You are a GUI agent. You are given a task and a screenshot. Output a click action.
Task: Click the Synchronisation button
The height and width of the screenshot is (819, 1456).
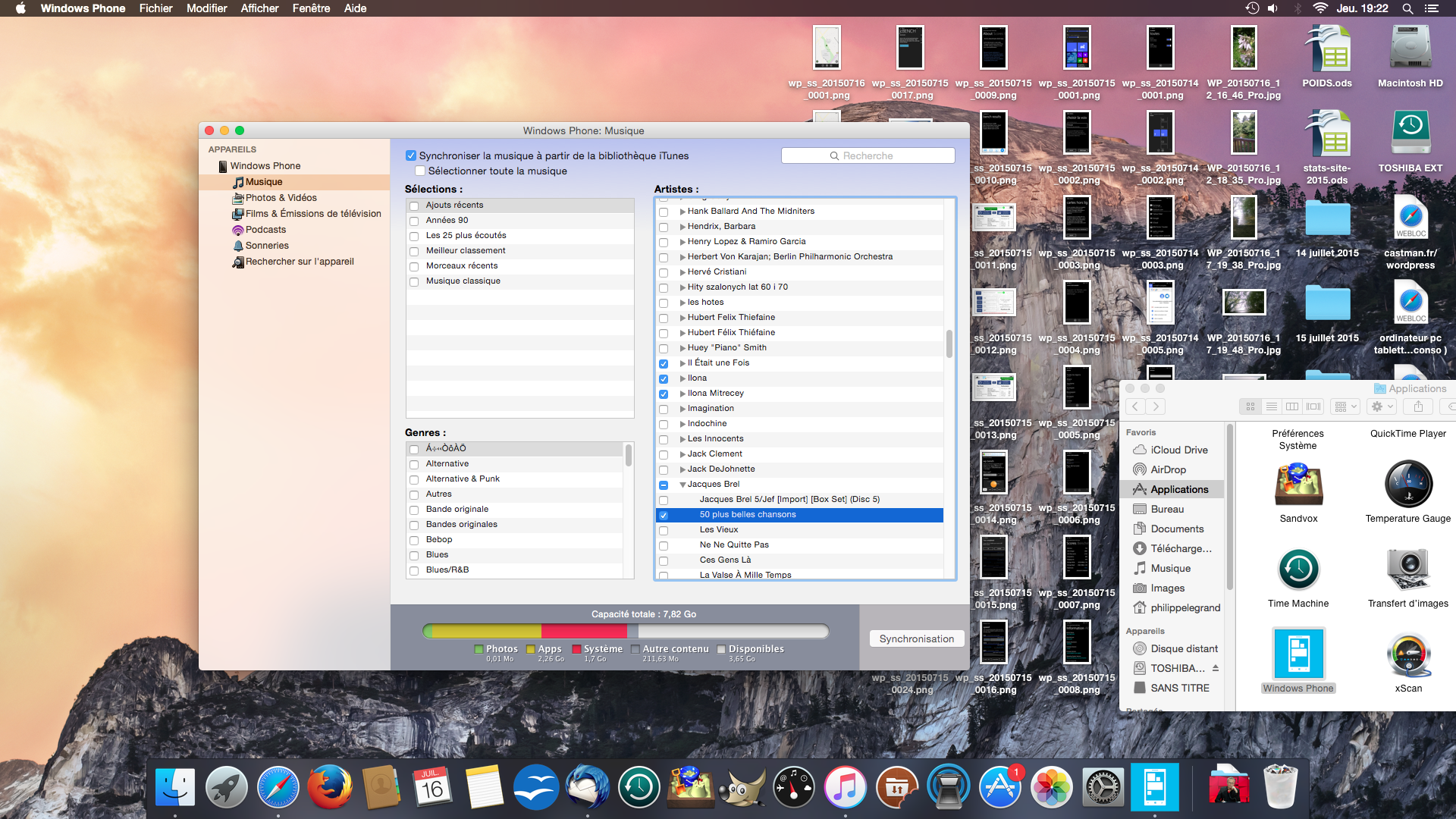point(915,638)
